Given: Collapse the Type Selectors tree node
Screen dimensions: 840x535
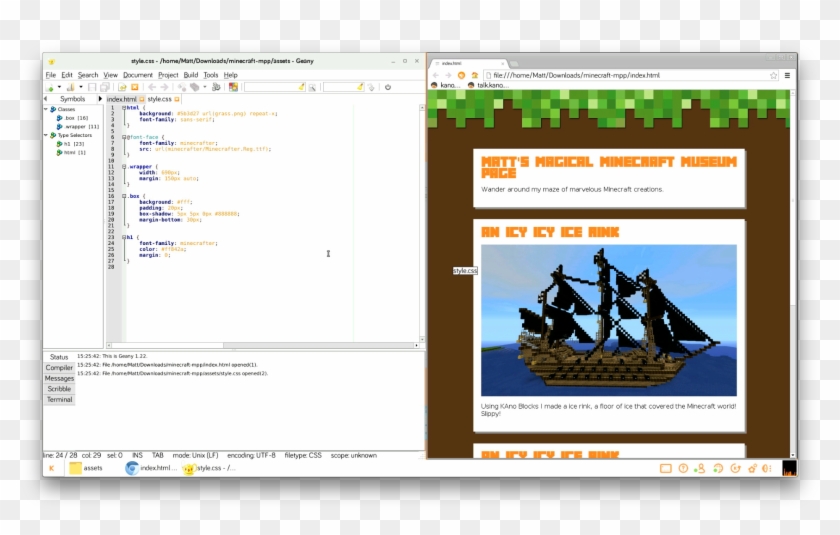Looking at the screenshot, I should (46, 135).
